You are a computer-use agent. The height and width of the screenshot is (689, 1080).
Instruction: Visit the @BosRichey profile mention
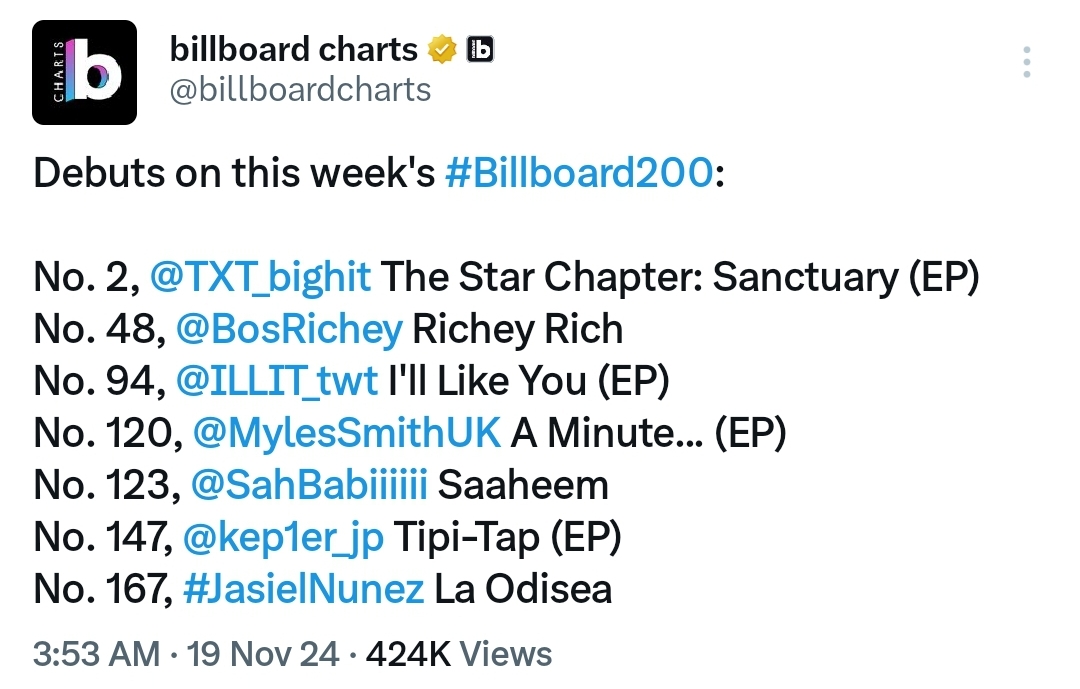tap(289, 329)
